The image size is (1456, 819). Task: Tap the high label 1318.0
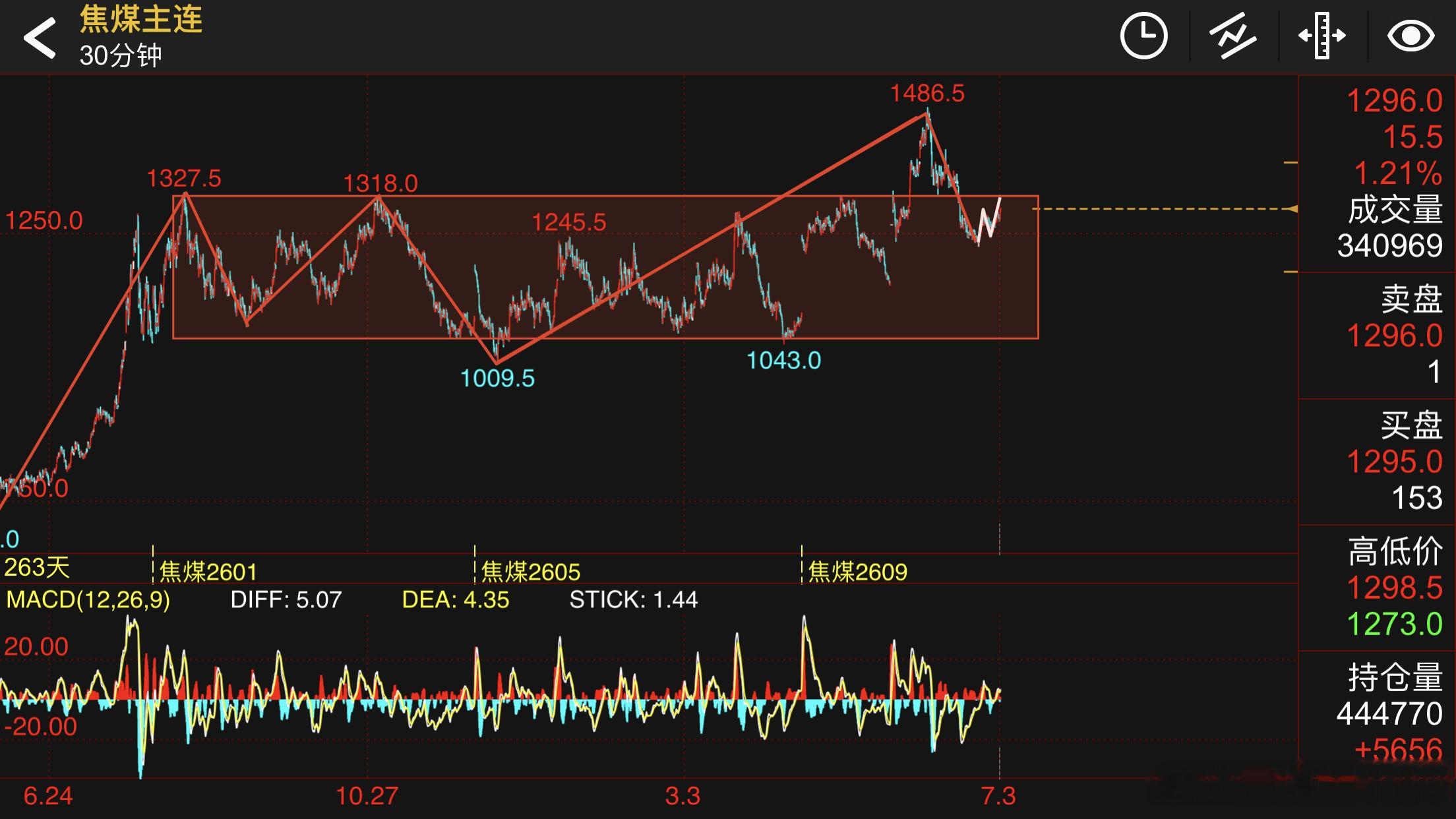[x=380, y=183]
